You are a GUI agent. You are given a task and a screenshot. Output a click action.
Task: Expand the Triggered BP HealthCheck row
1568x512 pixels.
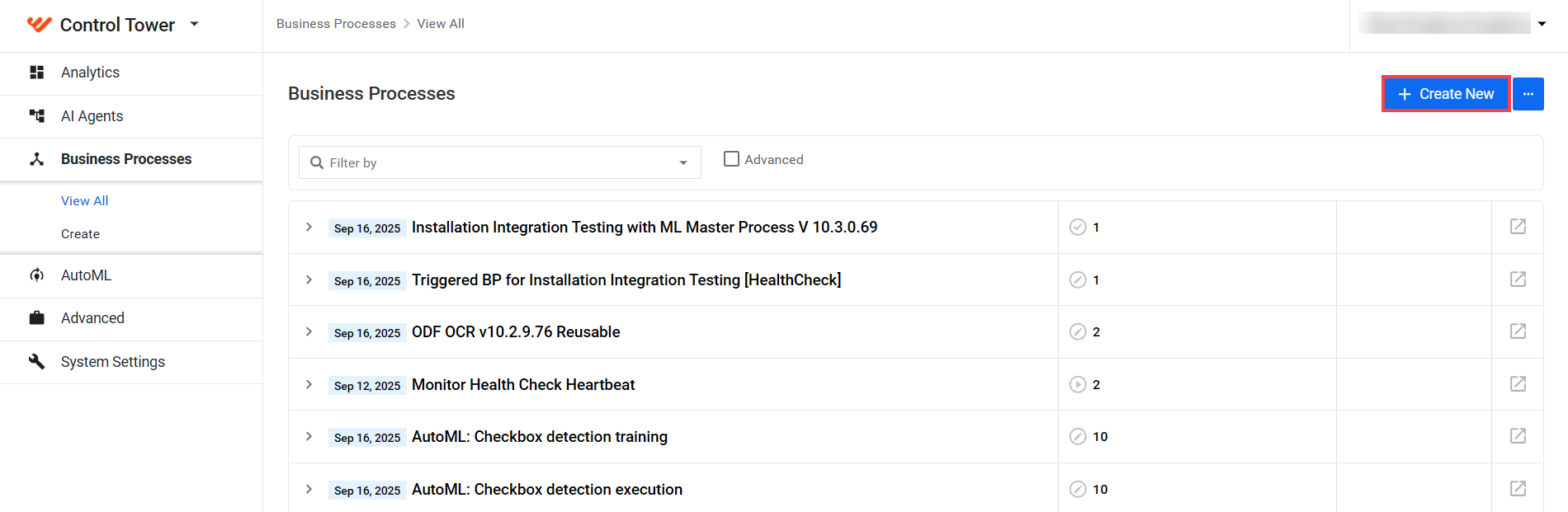tap(309, 279)
